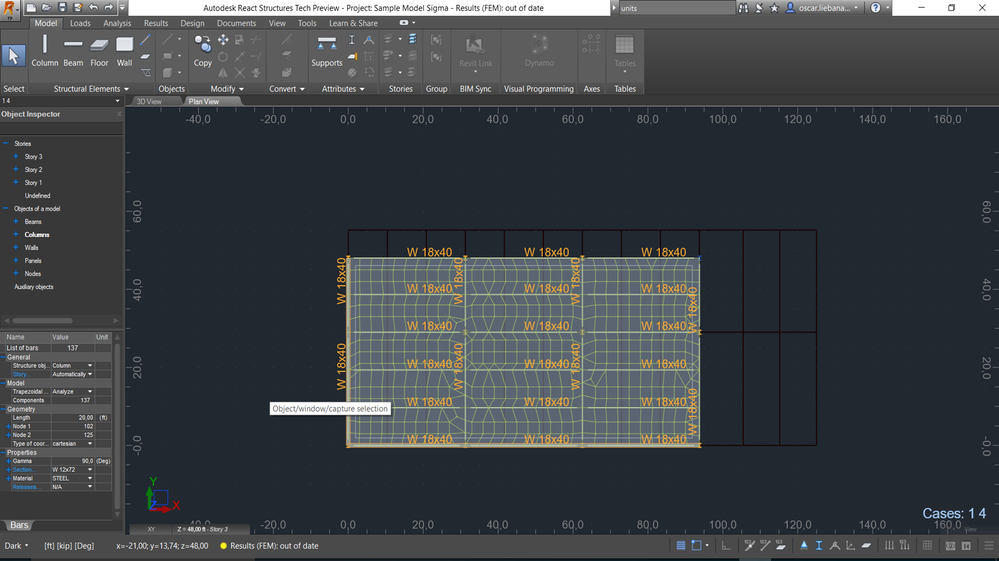Expand Structural Elements panel title

(x=91, y=89)
